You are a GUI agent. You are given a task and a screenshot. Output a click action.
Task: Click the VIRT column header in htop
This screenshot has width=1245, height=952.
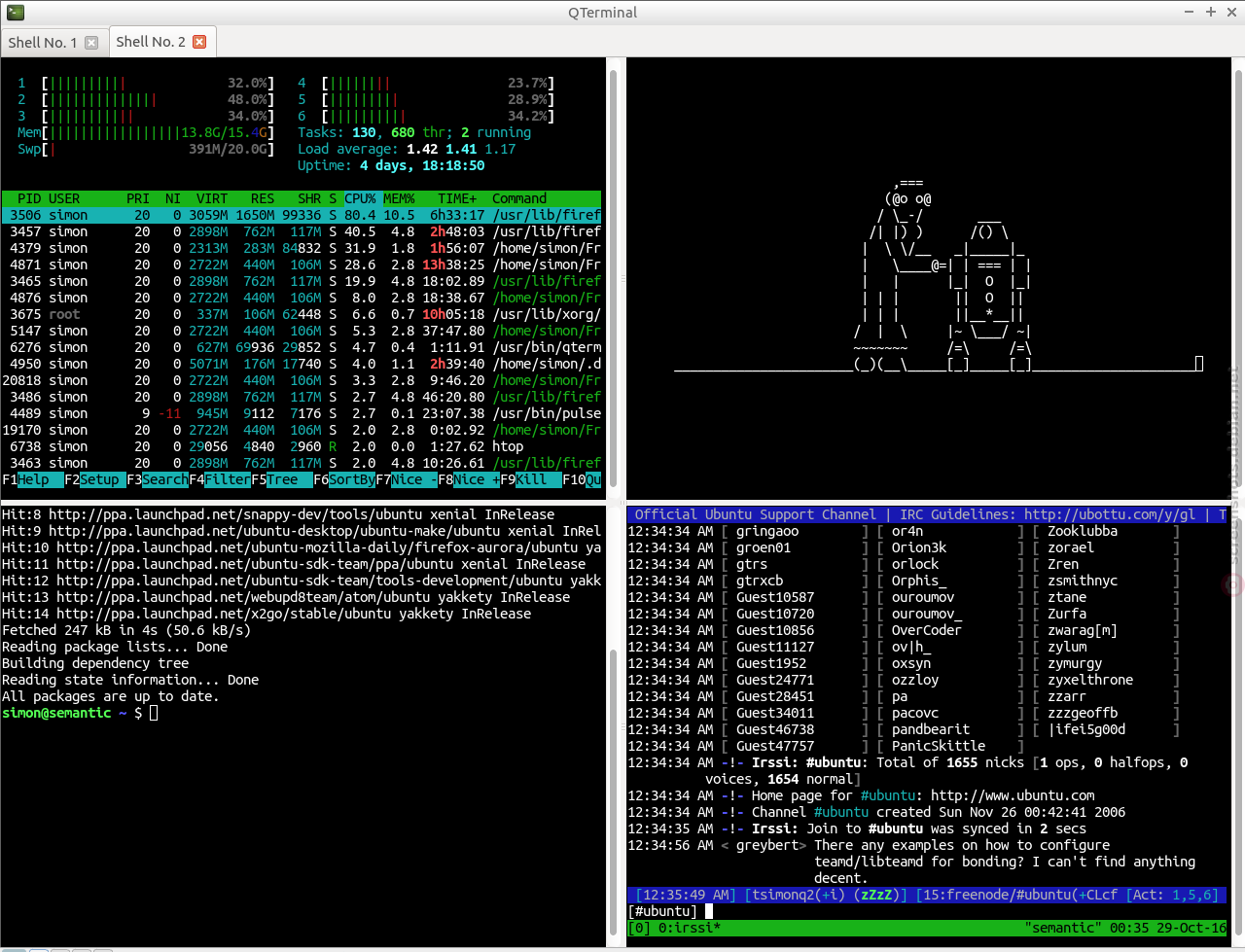212,198
